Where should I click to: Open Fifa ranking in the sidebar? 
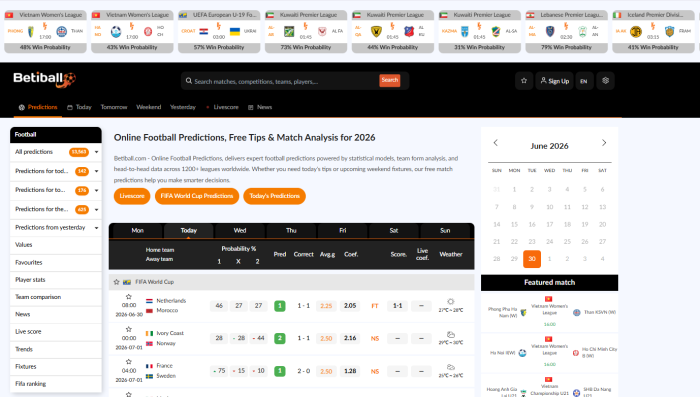[x=56, y=384]
